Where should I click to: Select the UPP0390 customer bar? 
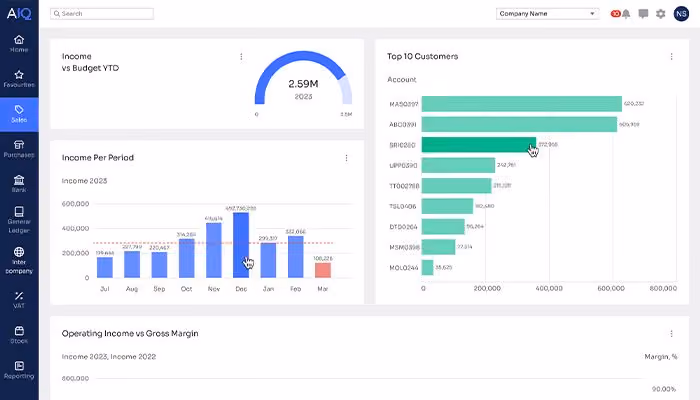[458, 165]
